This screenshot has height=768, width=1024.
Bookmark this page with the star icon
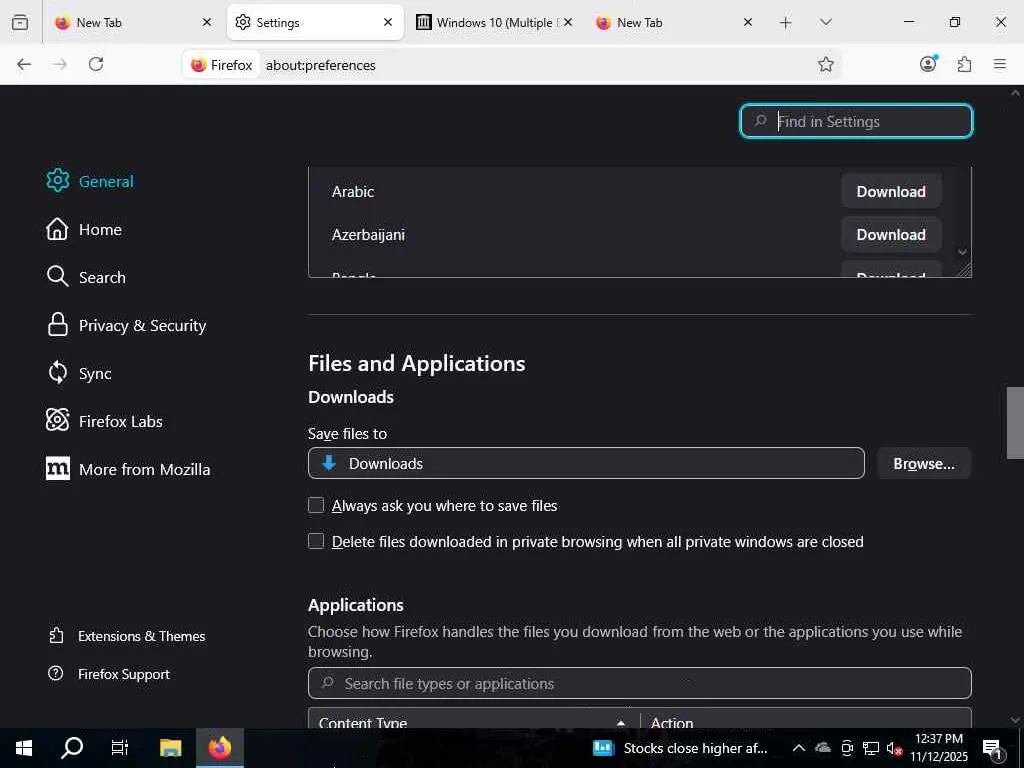click(x=826, y=64)
